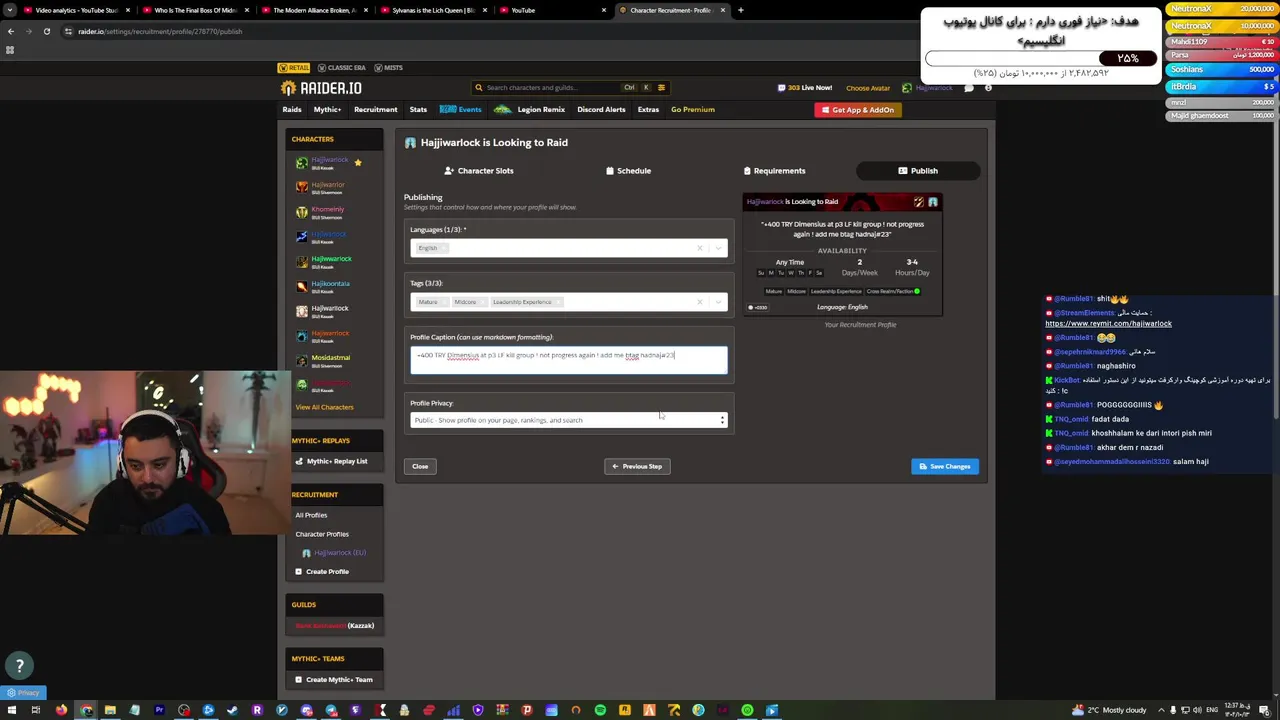Click the raid icon beside profile title
This screenshot has height=720, width=1280.
click(x=410, y=143)
